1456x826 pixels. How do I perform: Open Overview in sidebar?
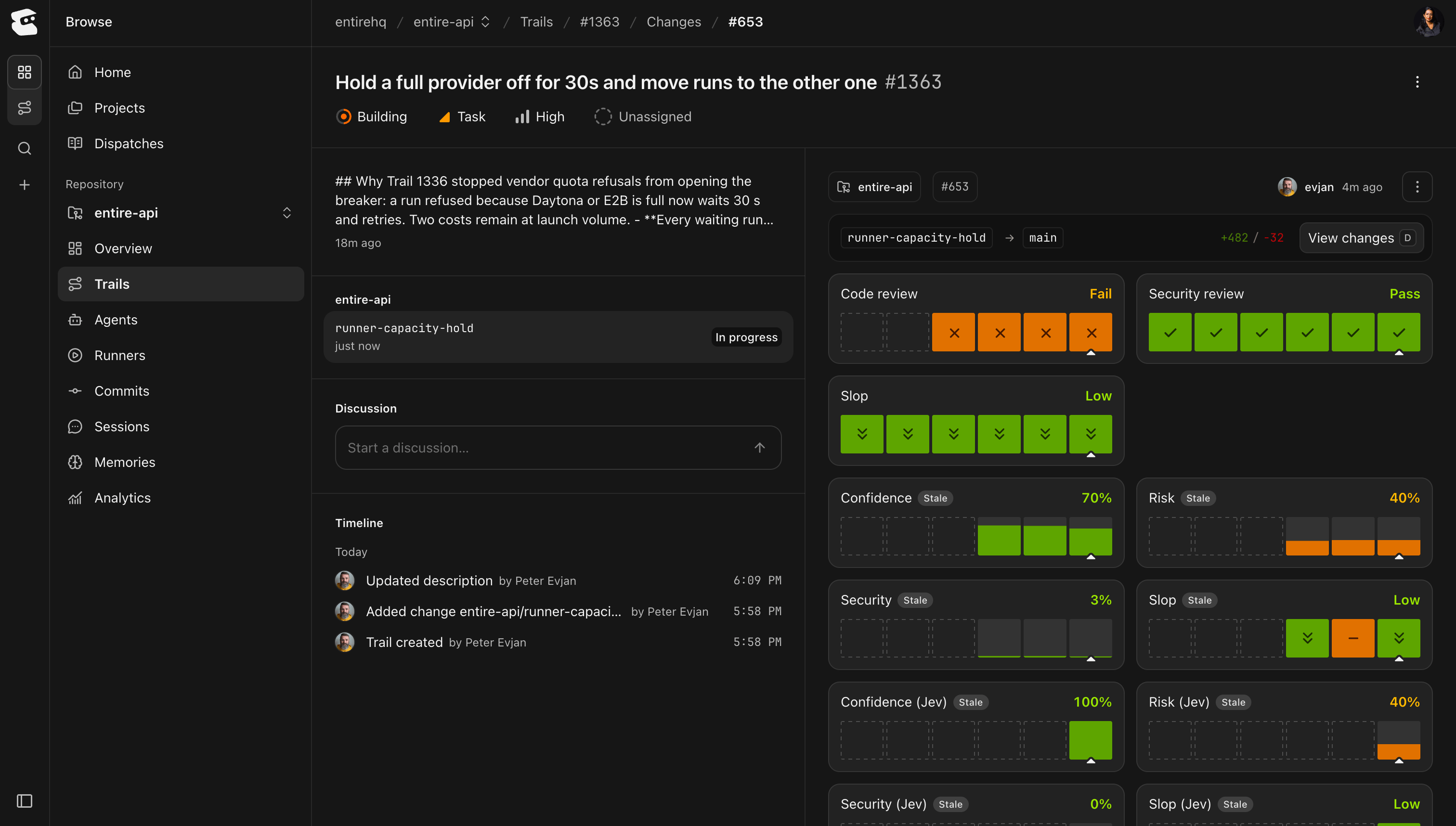pyautogui.click(x=181, y=248)
